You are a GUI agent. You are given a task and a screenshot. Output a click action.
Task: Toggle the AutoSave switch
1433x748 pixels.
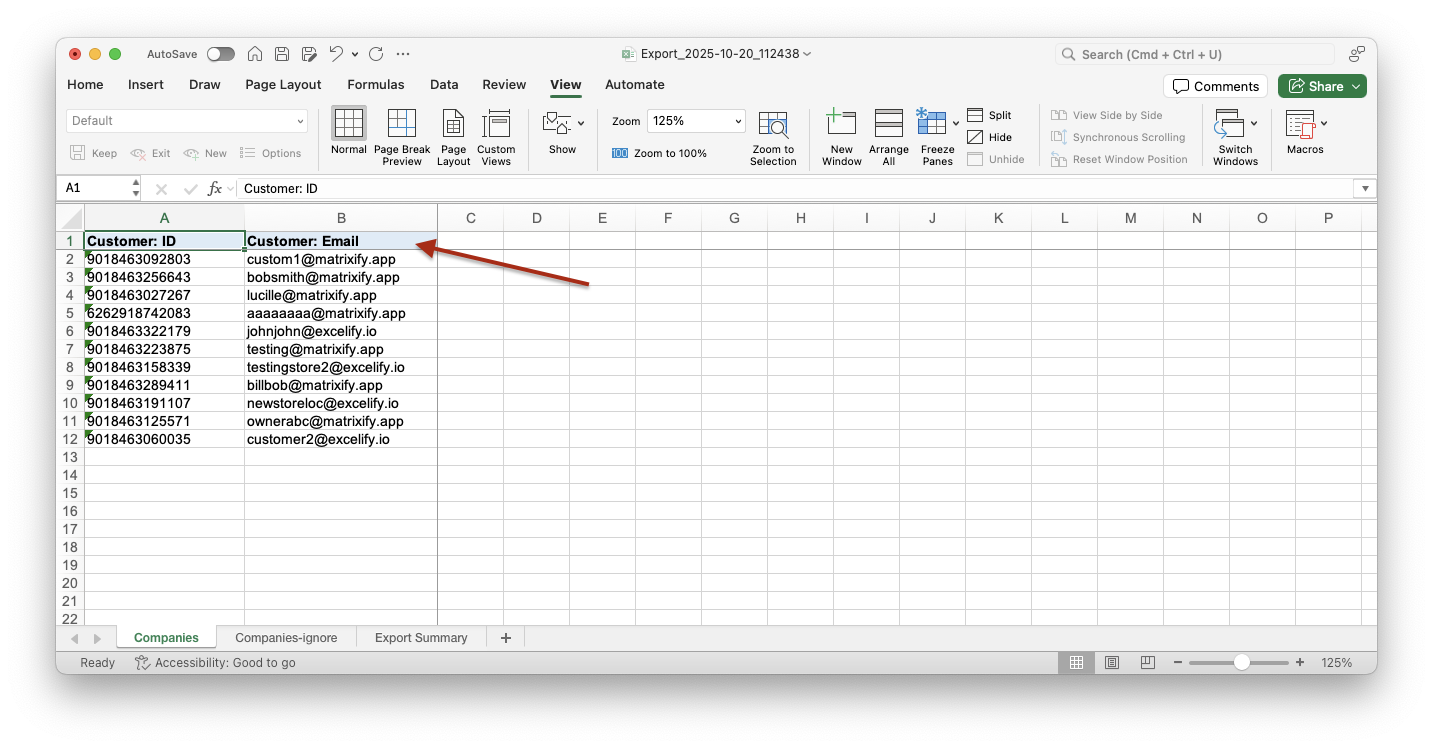click(220, 54)
